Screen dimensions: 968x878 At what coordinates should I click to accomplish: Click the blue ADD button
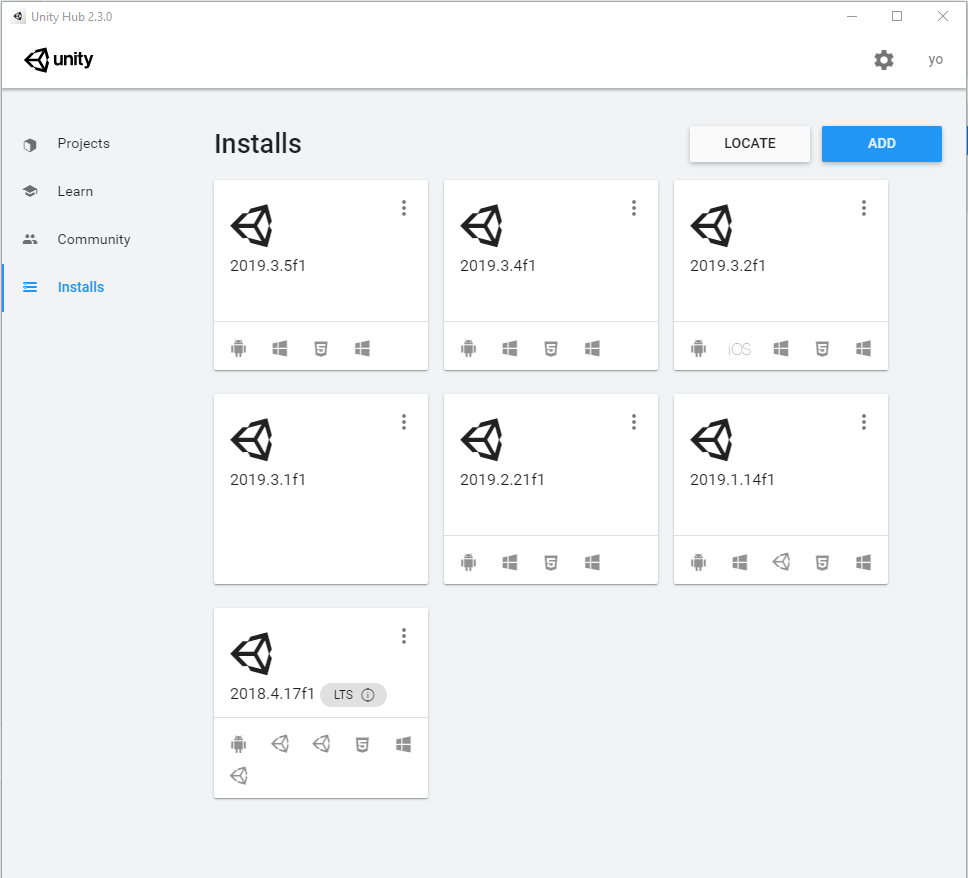click(x=882, y=143)
